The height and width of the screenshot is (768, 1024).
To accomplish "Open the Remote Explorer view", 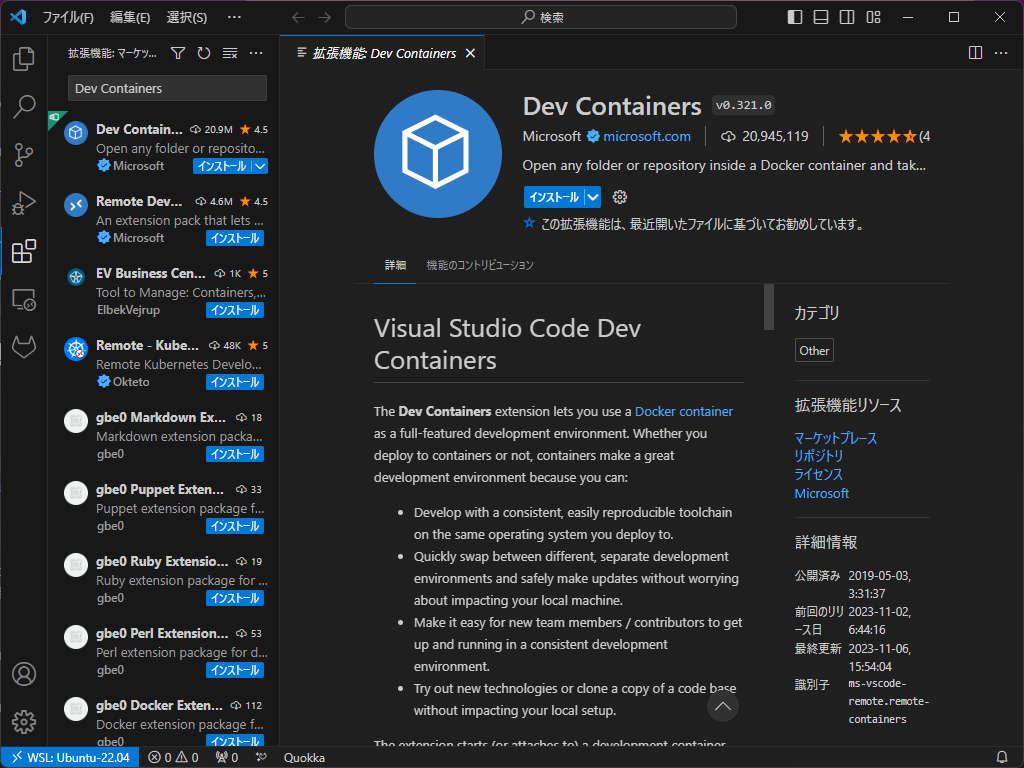I will point(24,300).
